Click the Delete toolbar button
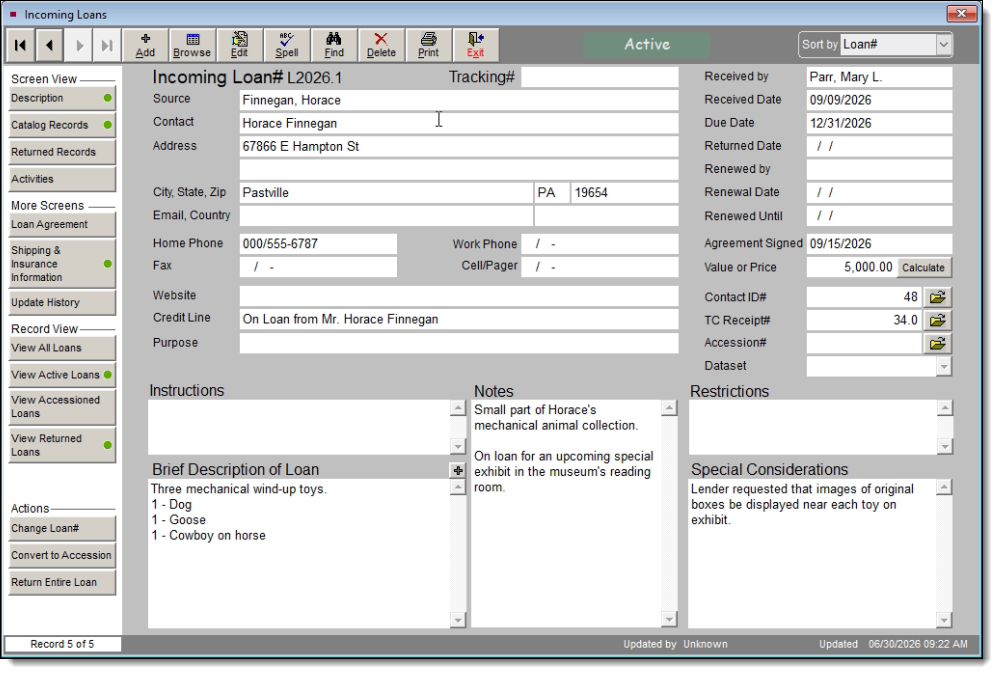The image size is (998, 674). click(381, 45)
